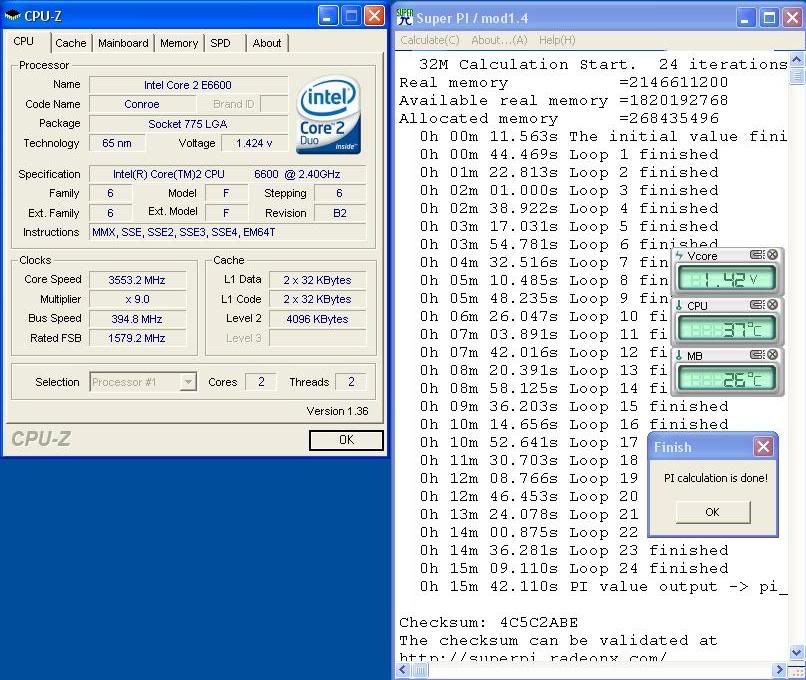Click the Revision value 'B2'
This screenshot has height=680, width=806.
[x=340, y=213]
